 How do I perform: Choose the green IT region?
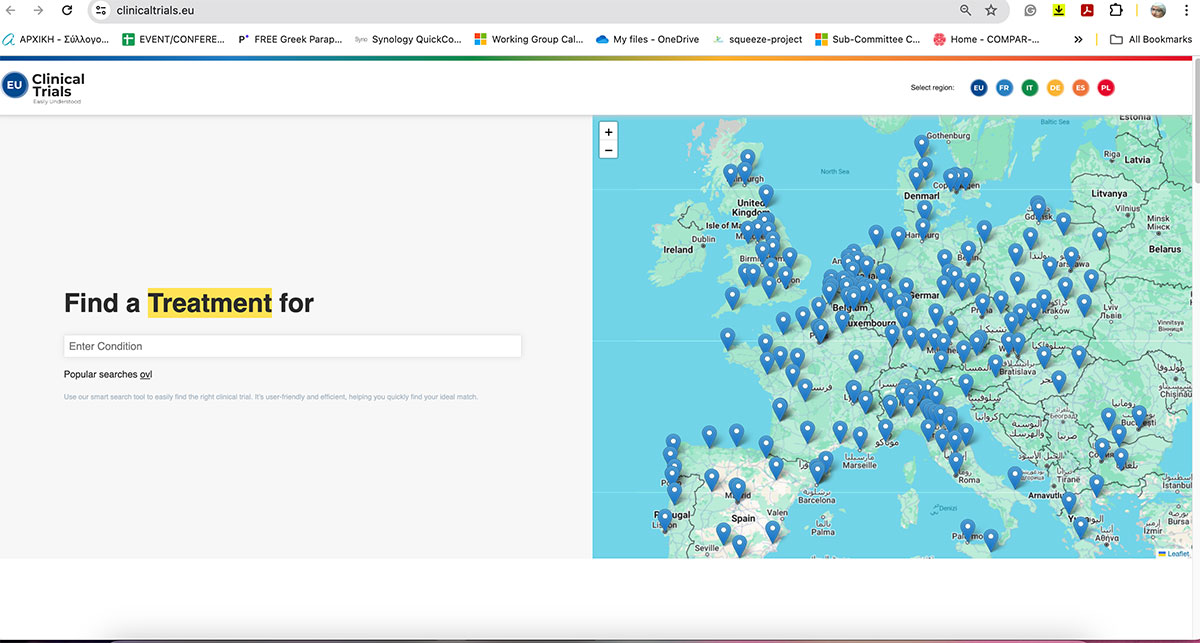click(1030, 88)
